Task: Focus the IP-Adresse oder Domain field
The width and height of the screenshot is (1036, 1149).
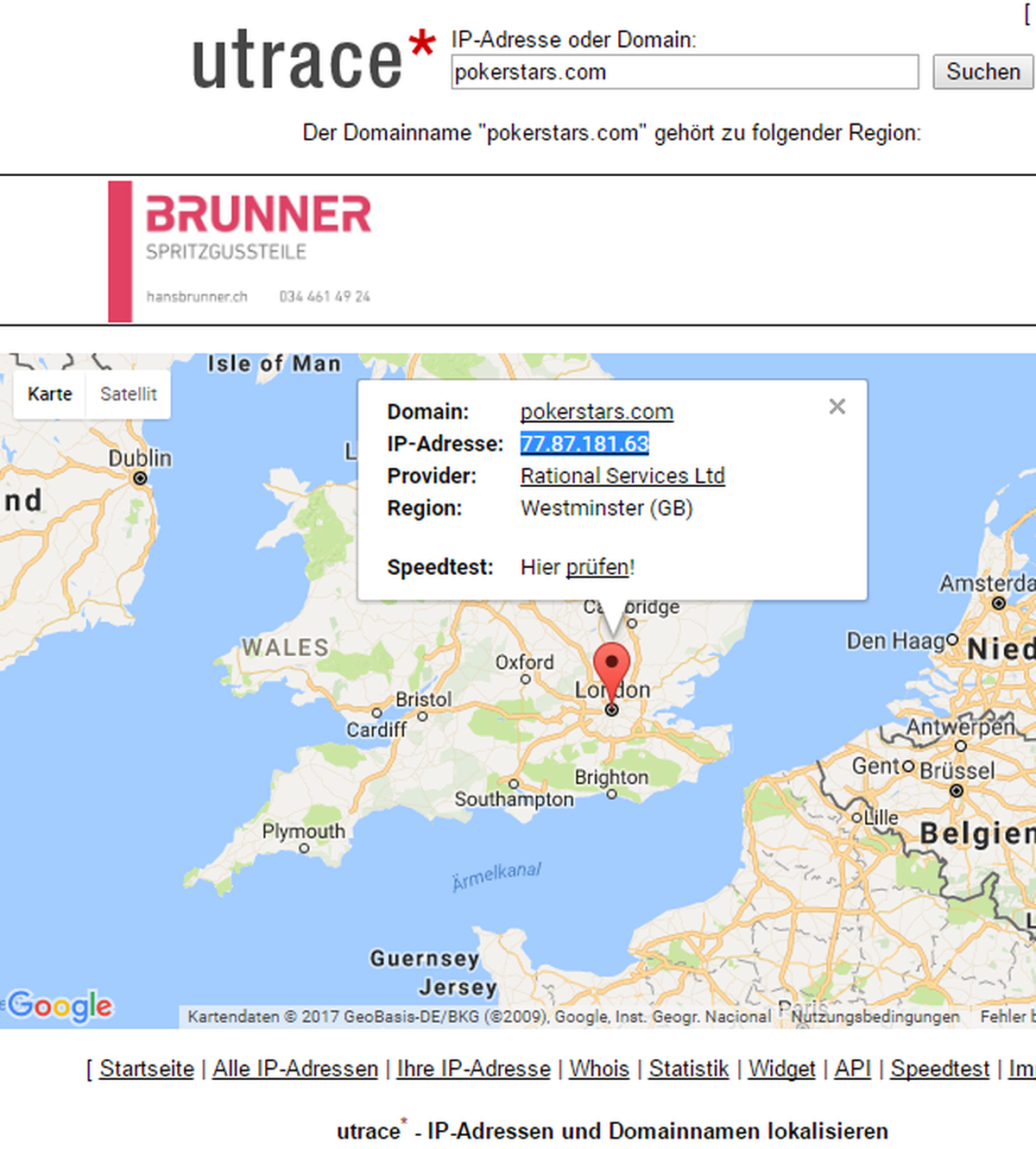Action: pyautogui.click(x=685, y=72)
